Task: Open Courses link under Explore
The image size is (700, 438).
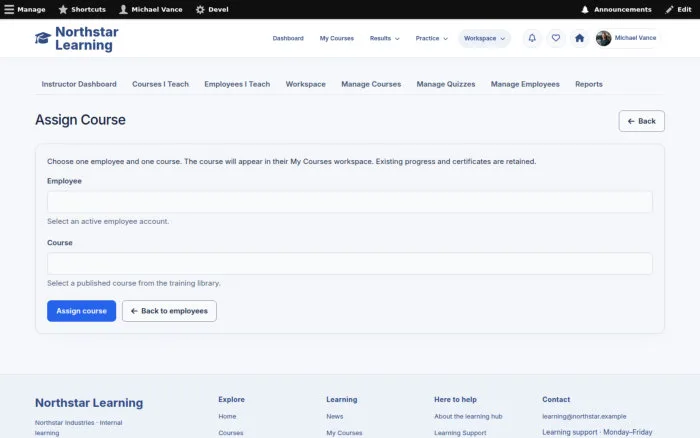Action: [231, 433]
